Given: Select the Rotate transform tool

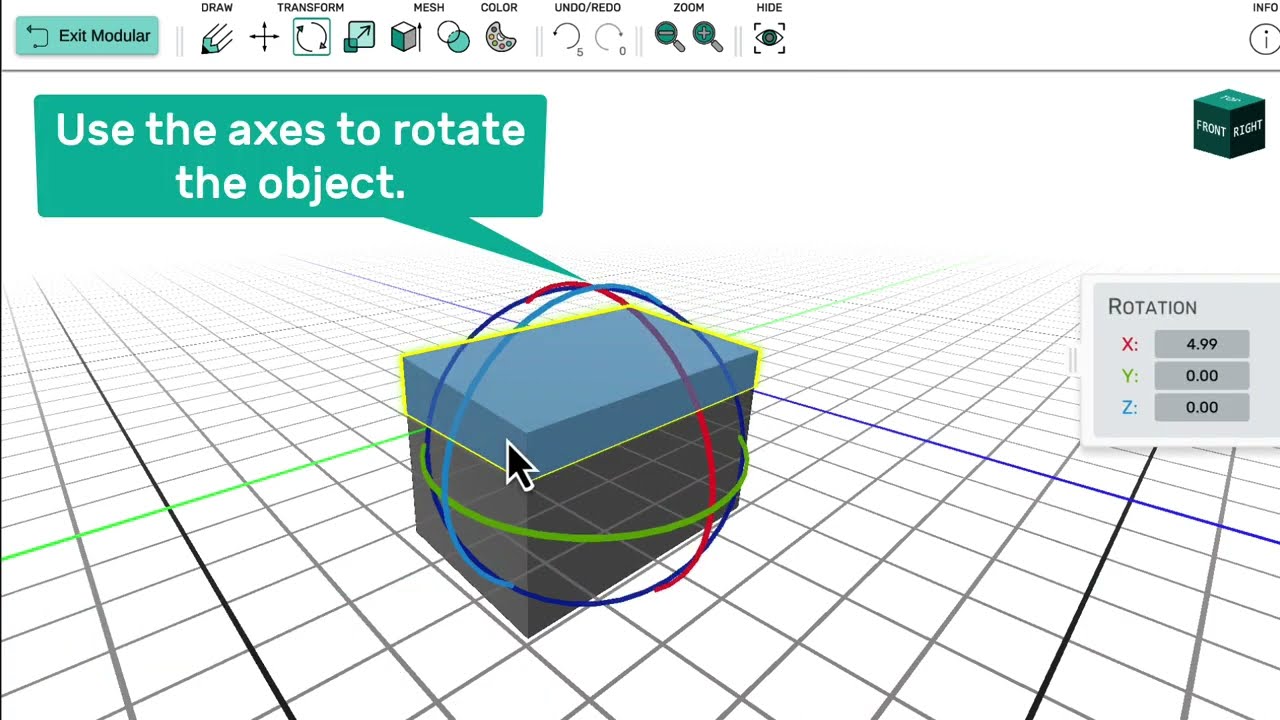Looking at the screenshot, I should [312, 38].
